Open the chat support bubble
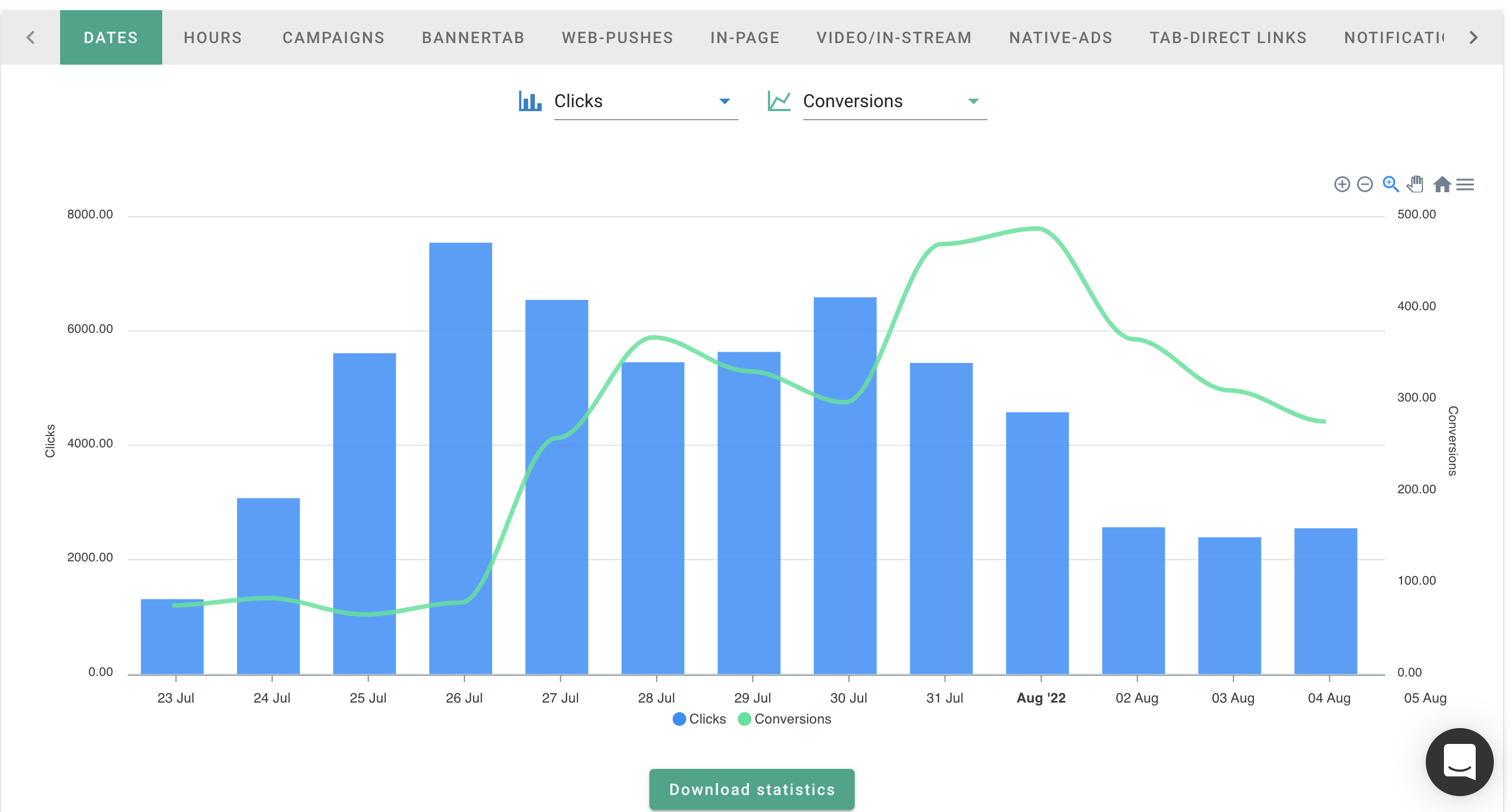1512x812 pixels. pos(1459,762)
